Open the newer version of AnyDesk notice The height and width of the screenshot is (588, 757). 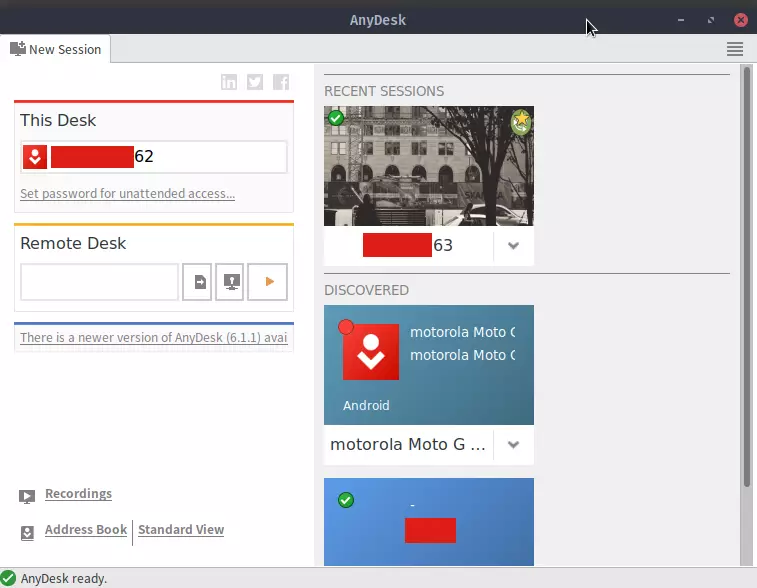coord(154,337)
